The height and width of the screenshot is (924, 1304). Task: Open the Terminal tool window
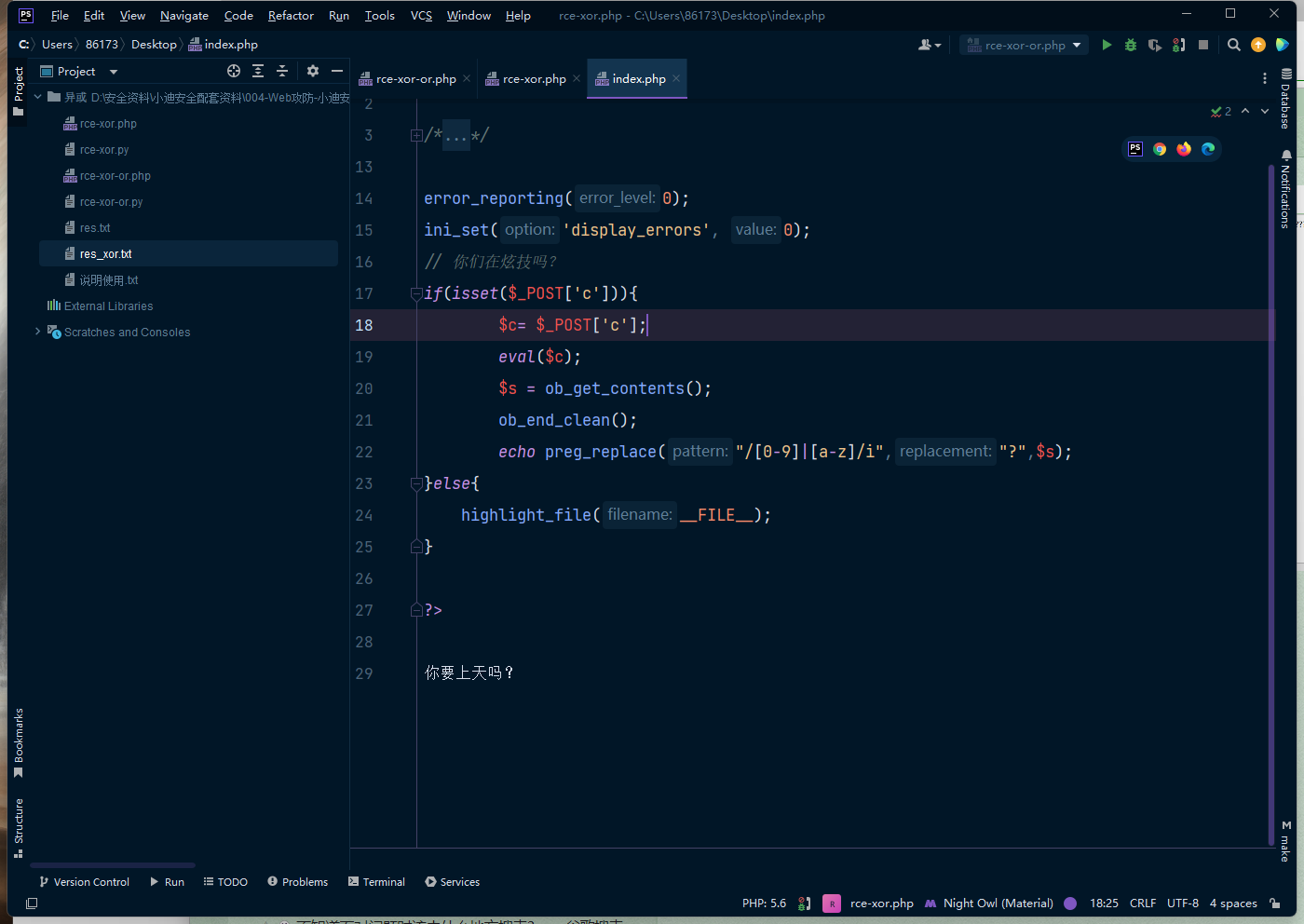coord(376,882)
